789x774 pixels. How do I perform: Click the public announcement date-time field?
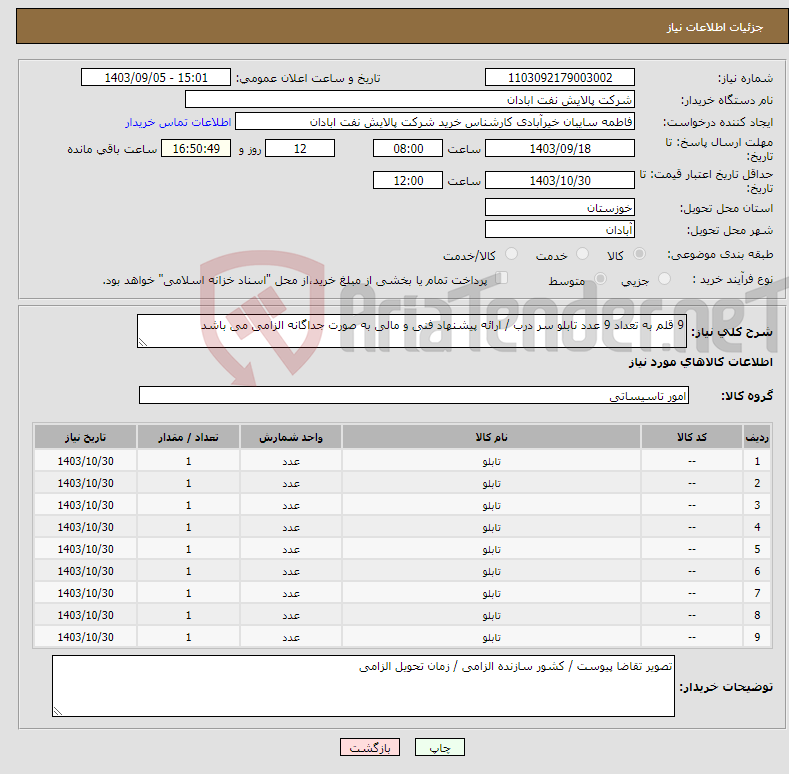point(155,78)
